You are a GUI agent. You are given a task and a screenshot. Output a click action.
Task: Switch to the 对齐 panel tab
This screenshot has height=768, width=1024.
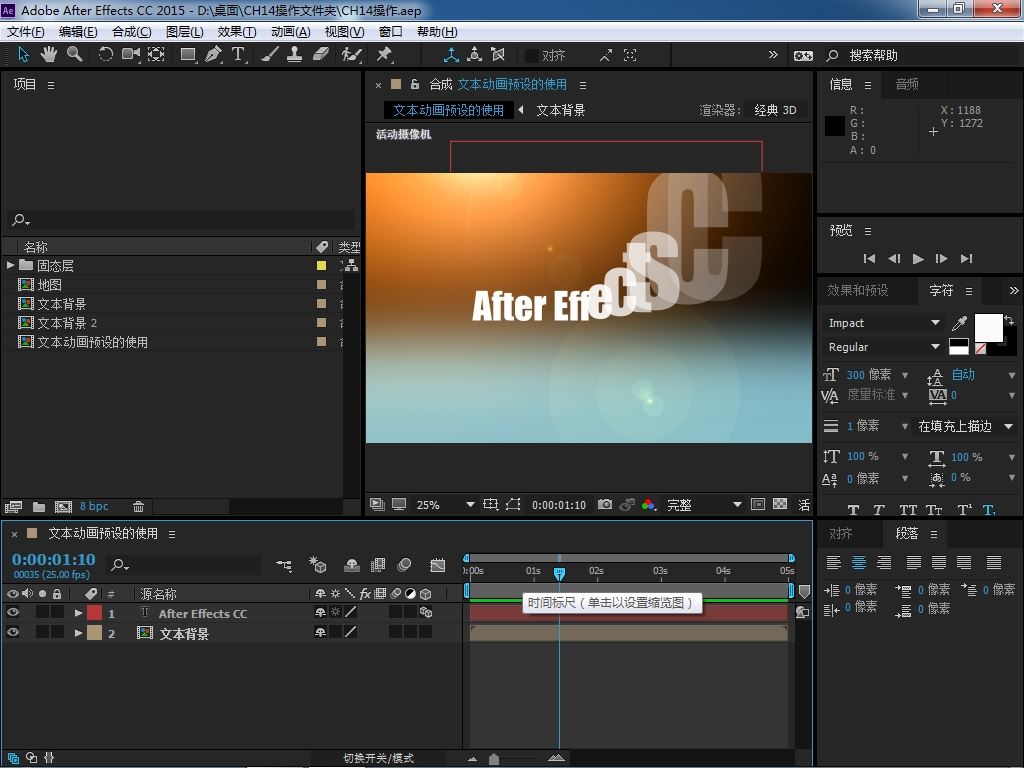click(x=840, y=534)
